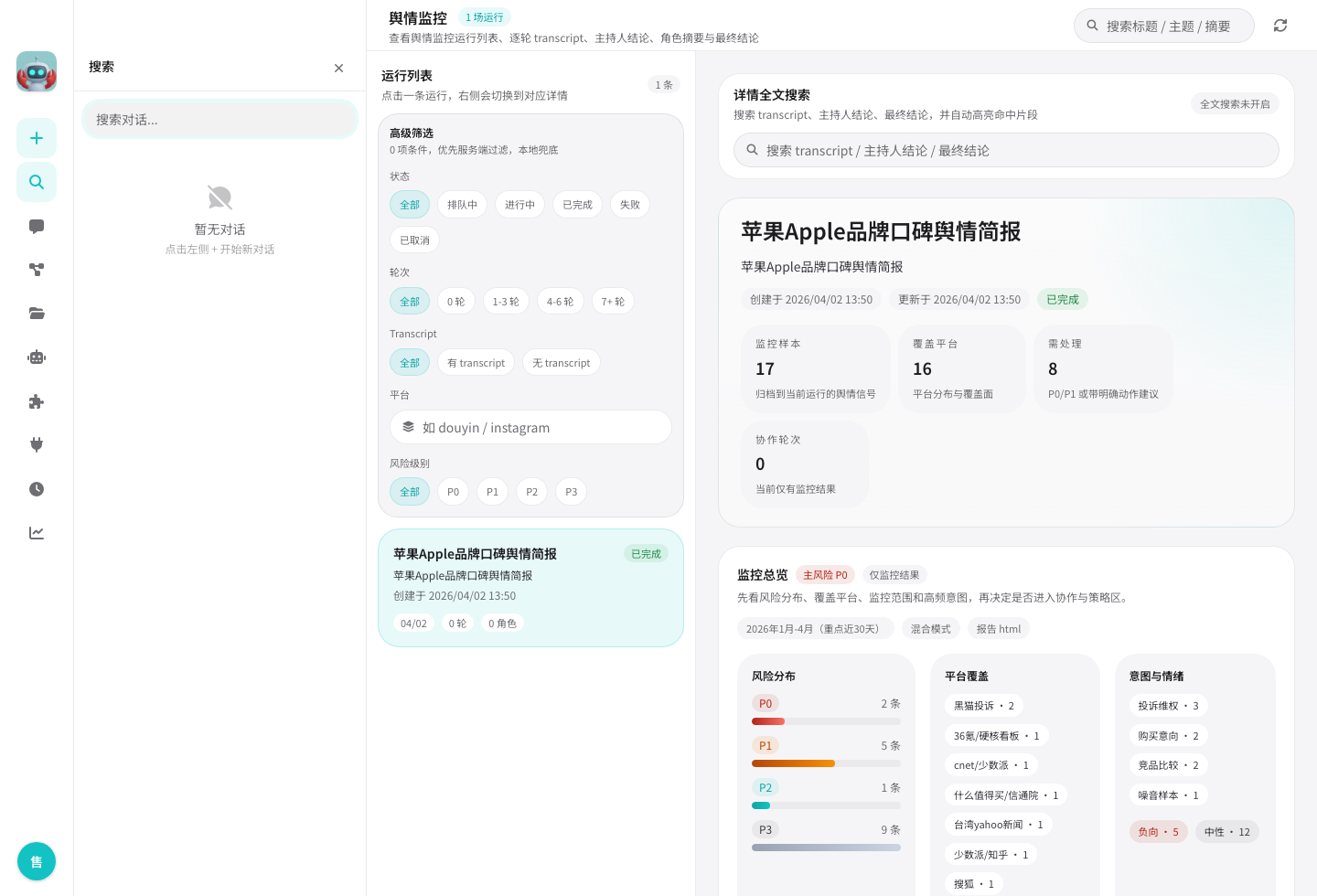Click the refresh icon in header
The image size is (1317, 896).
pos(1280,26)
